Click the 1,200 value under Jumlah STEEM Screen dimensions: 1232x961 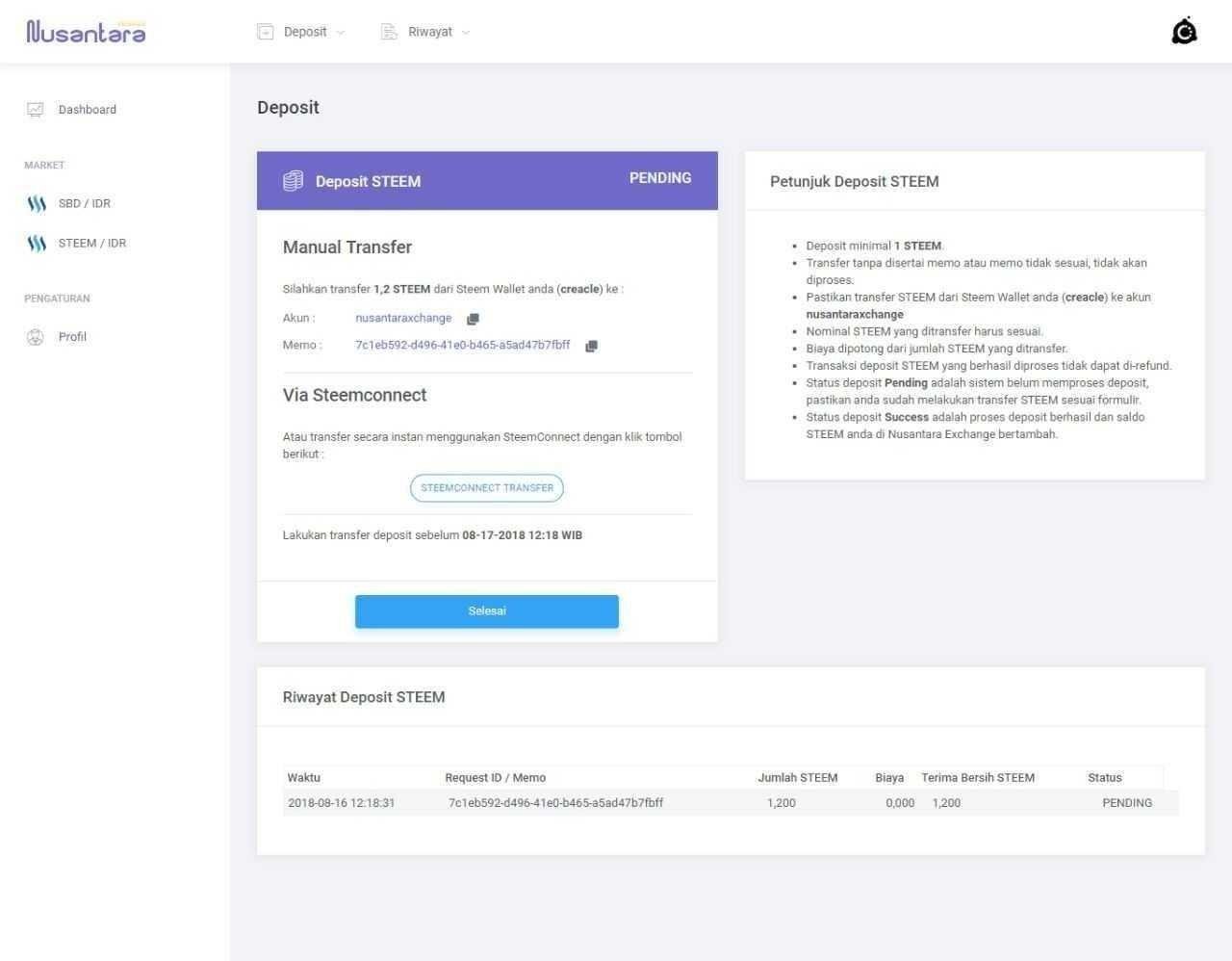pyautogui.click(x=782, y=803)
